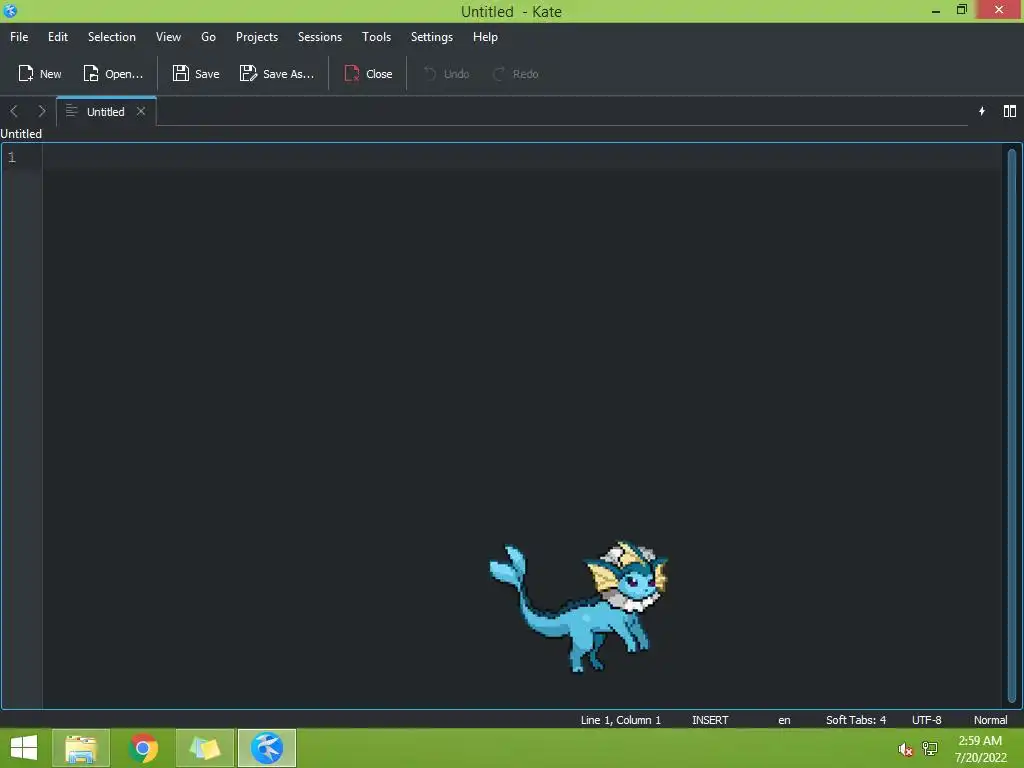The height and width of the screenshot is (768, 1024).
Task: Click Save As... in the toolbar
Action: click(x=277, y=74)
